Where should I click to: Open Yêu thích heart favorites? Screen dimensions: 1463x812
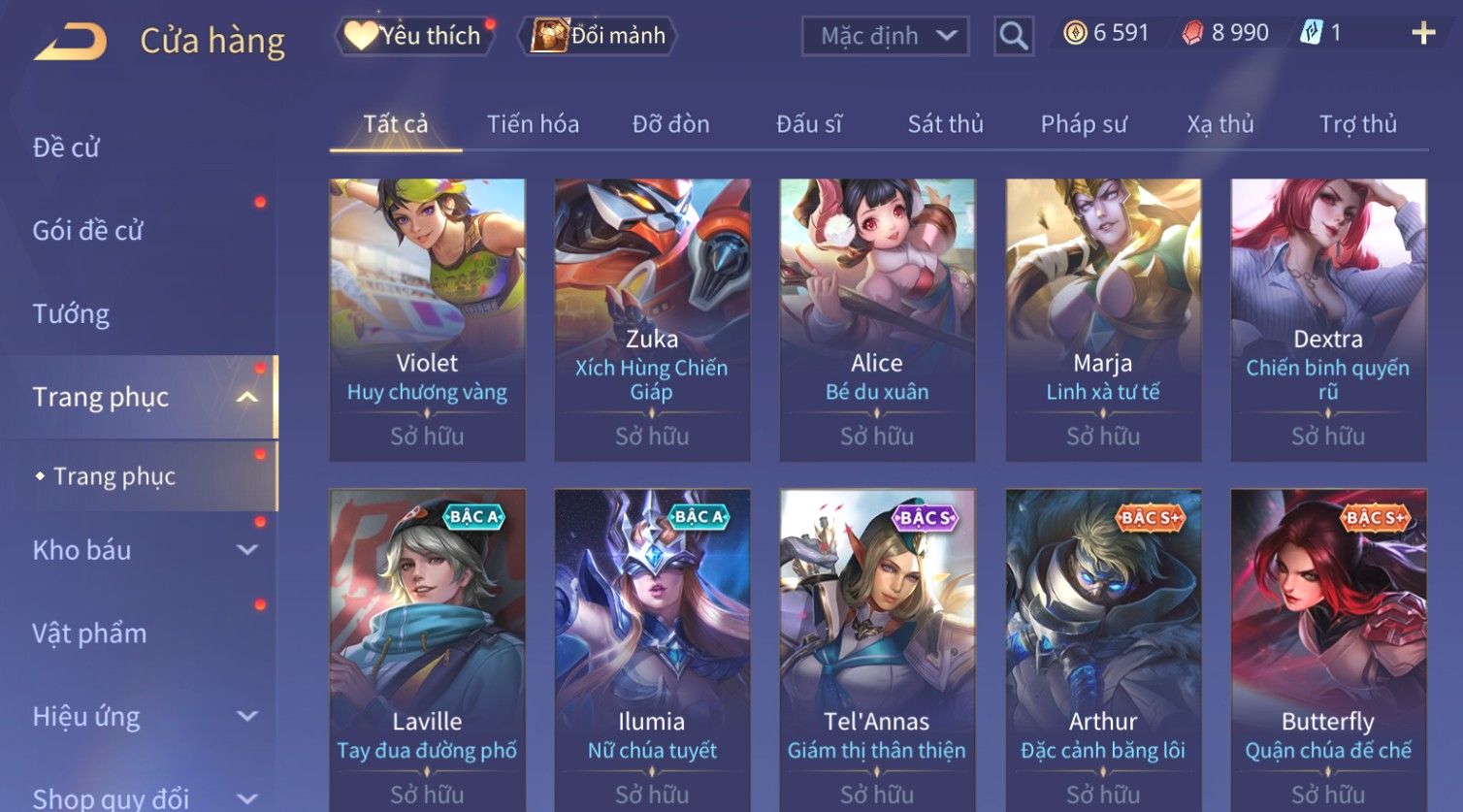[x=414, y=36]
